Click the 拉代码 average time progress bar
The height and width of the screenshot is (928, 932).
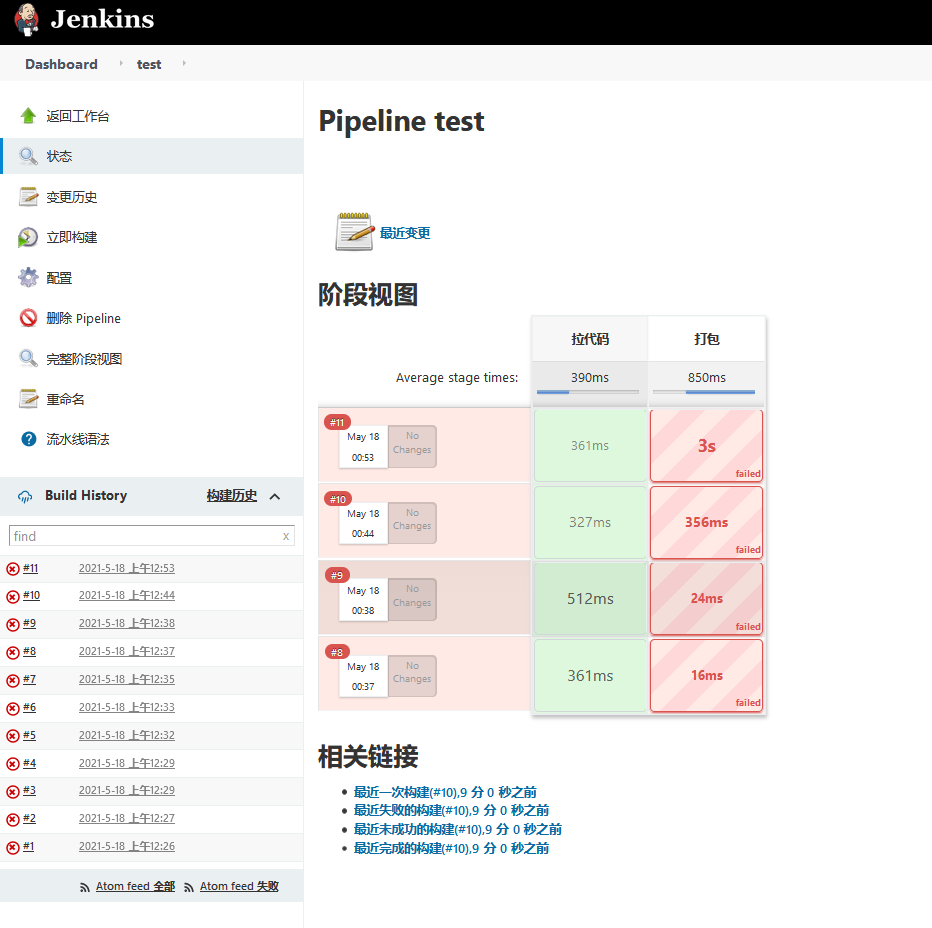[588, 392]
